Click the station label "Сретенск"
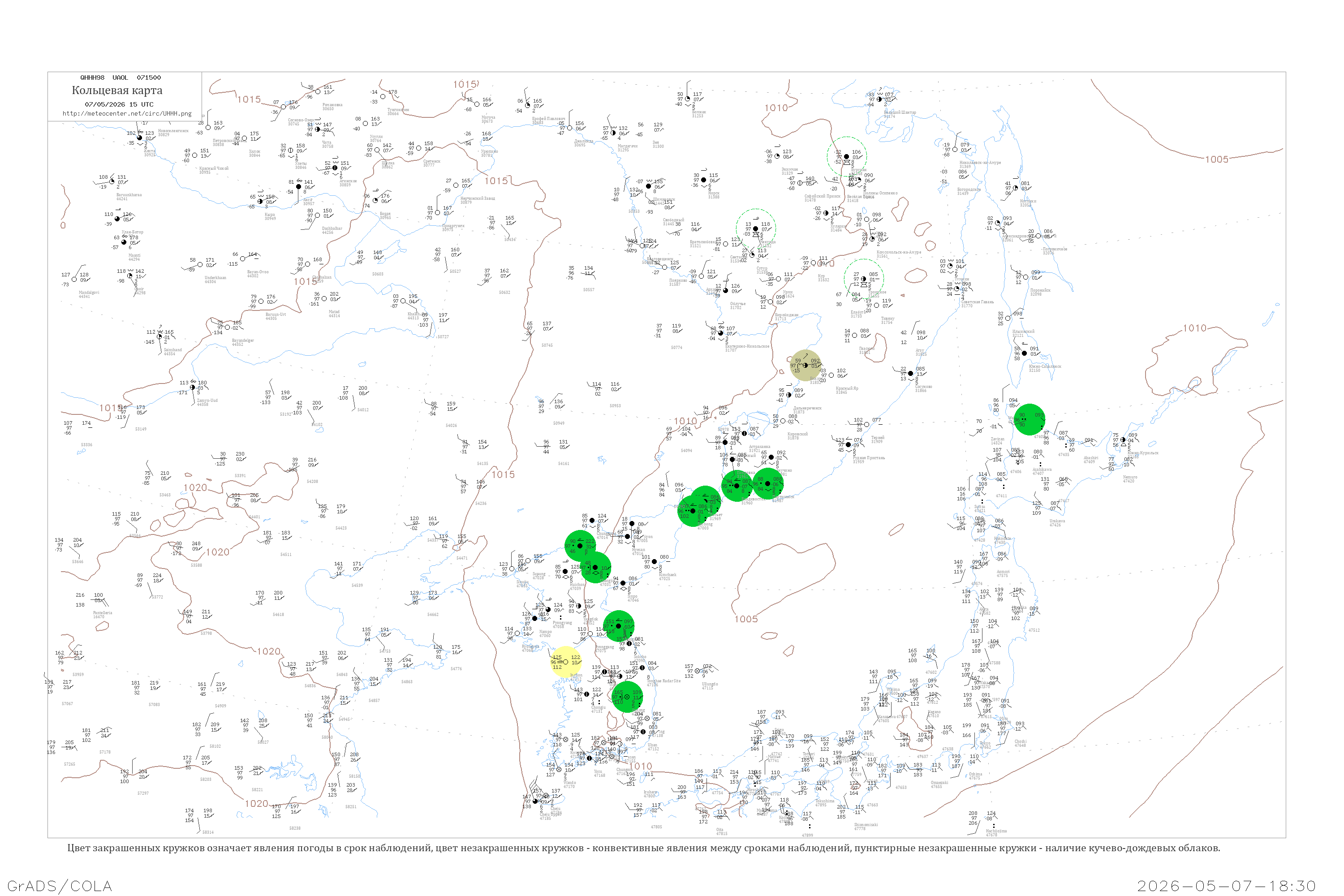This screenshot has width=1344, height=896. point(431,161)
